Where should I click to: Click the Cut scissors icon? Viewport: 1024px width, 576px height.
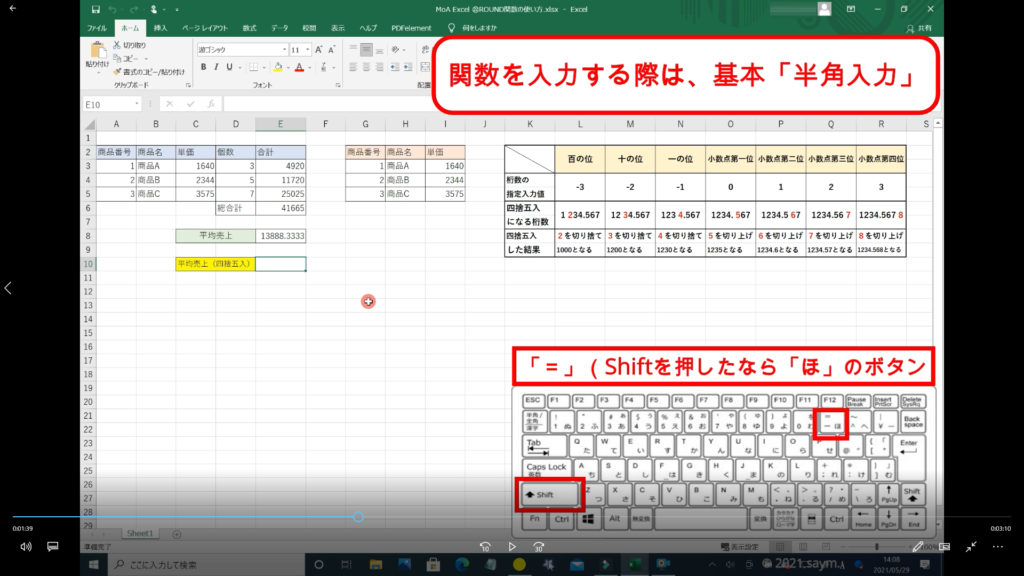coord(118,45)
